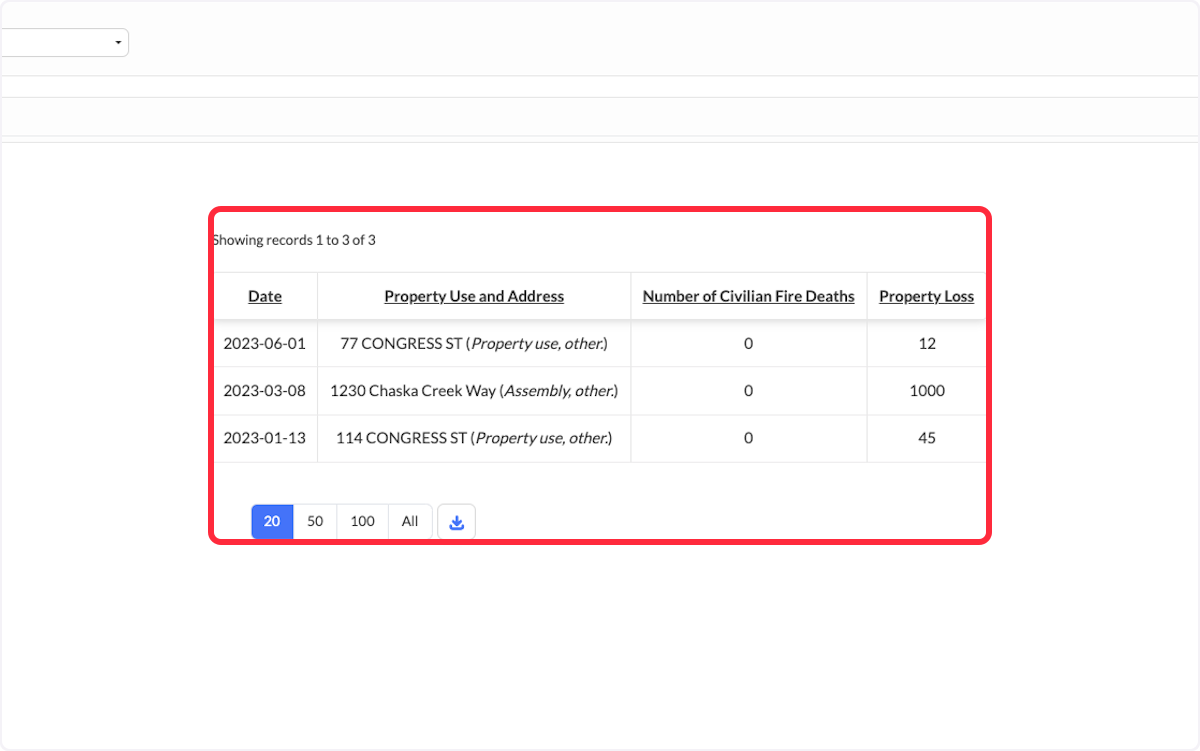The image size is (1200, 751).
Task: Select the 2023-03-08 date cell
Action: click(x=265, y=391)
